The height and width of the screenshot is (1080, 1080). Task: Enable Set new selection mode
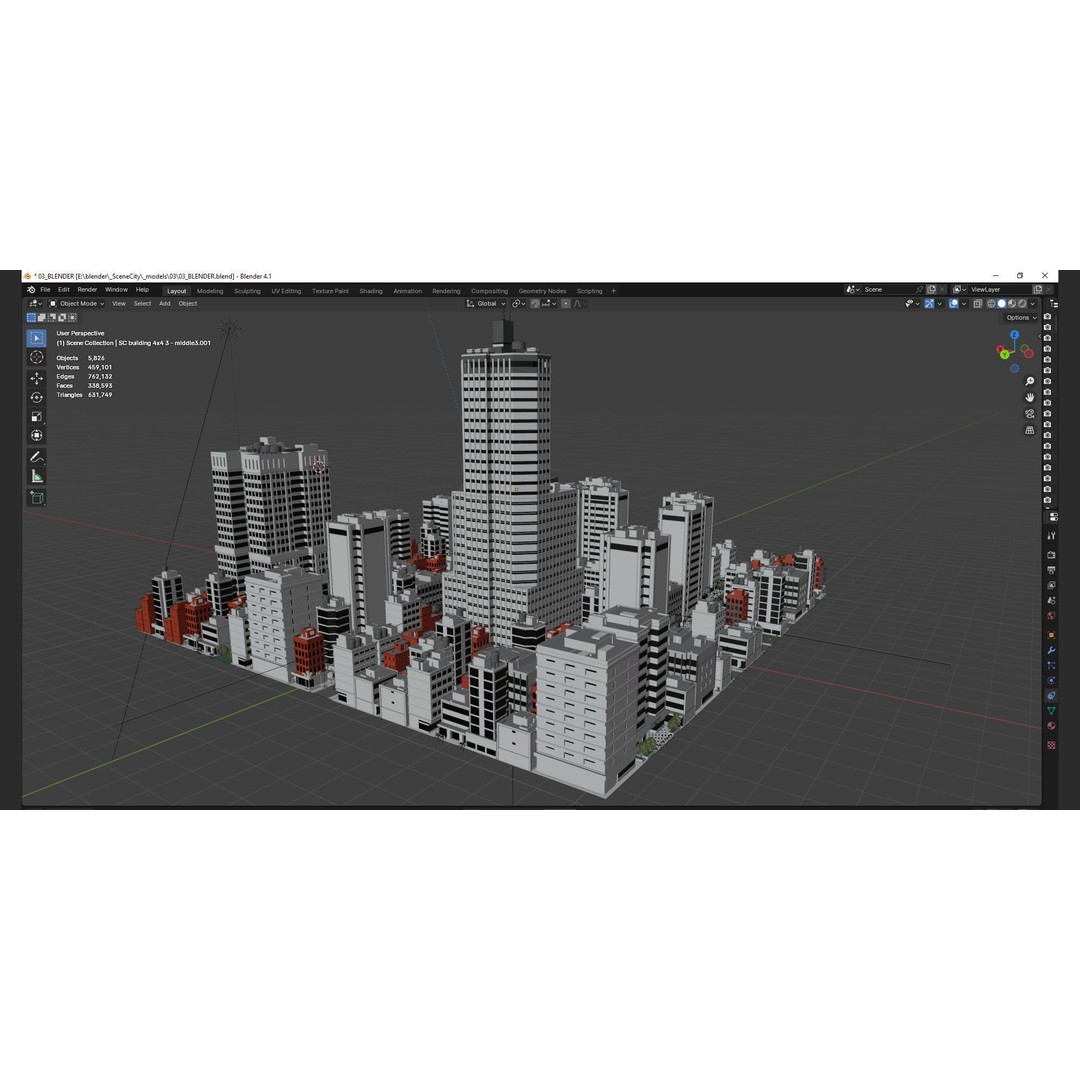click(31, 318)
